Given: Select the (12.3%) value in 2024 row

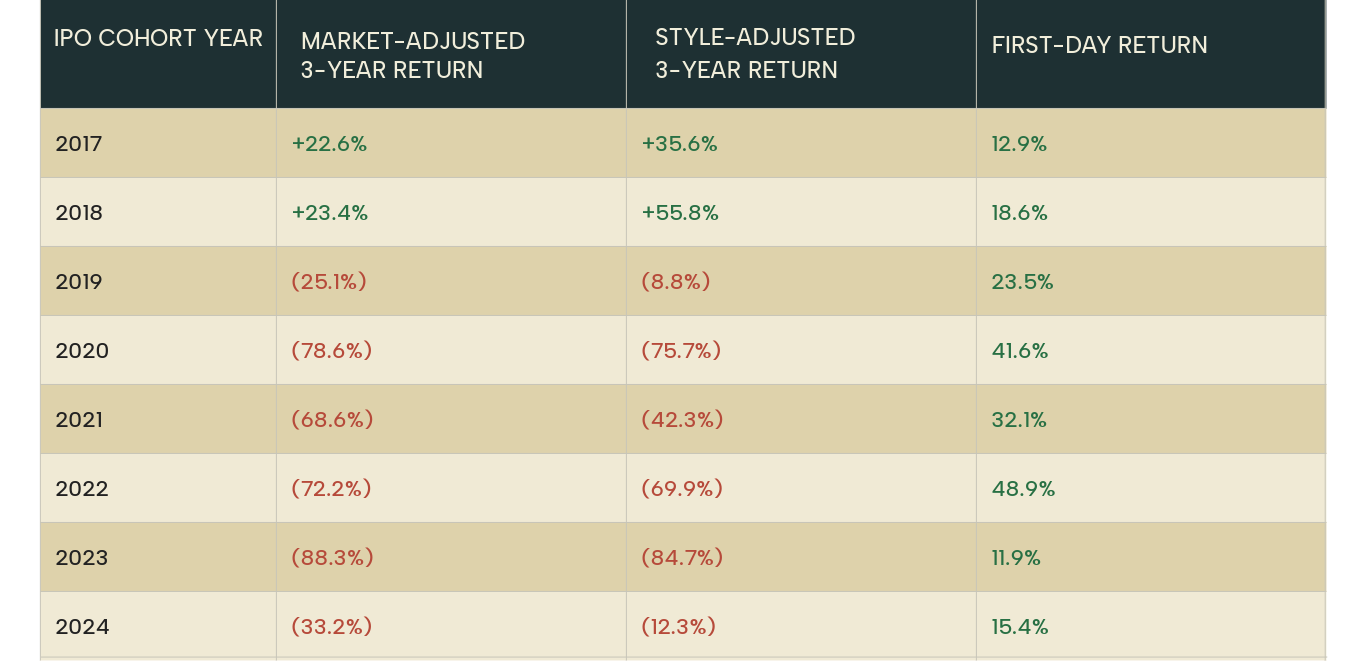Looking at the screenshot, I should [679, 627].
